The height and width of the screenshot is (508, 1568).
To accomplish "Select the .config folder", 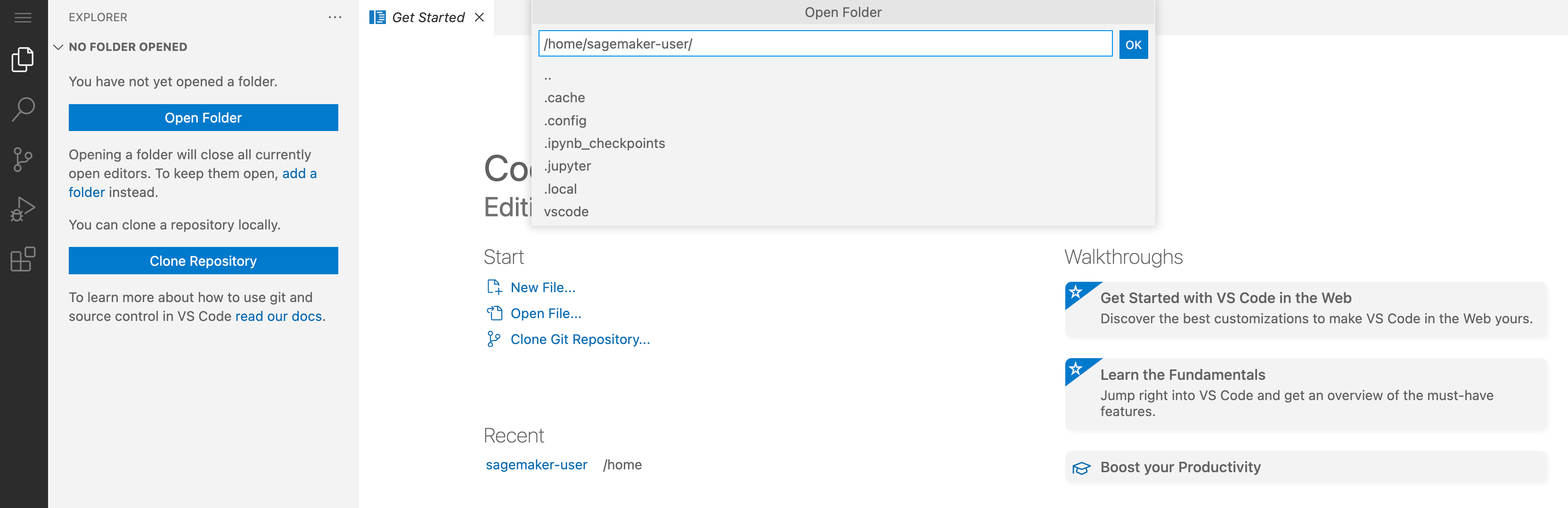I will click(x=843, y=121).
